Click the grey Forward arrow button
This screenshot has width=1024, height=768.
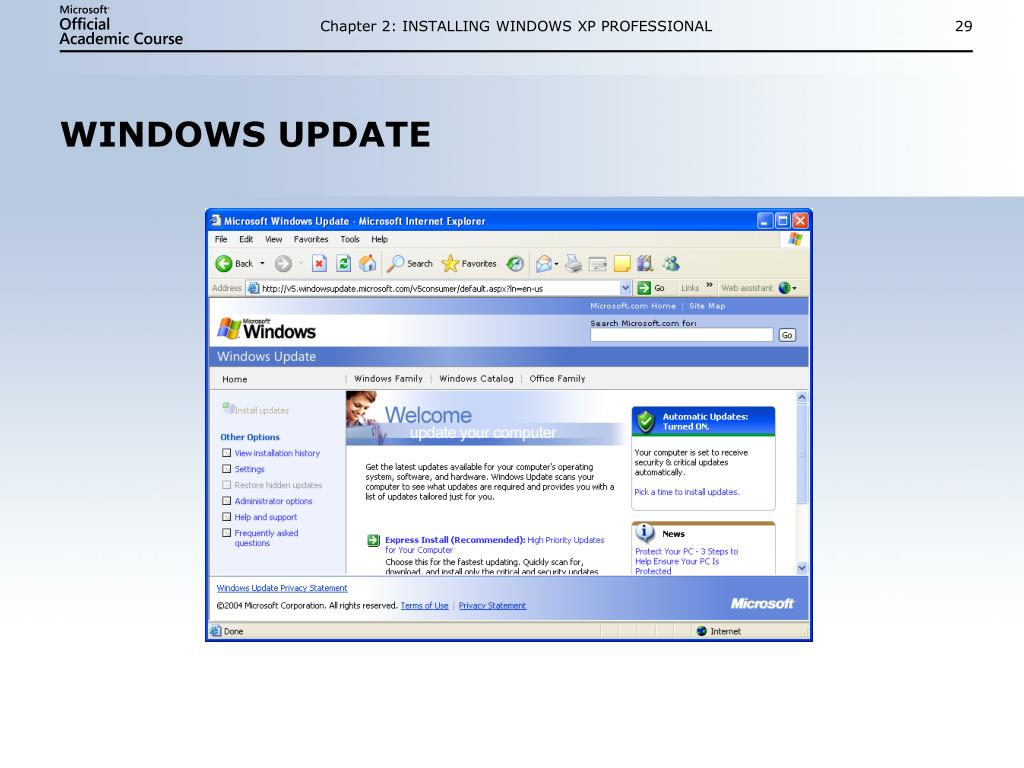(283, 264)
